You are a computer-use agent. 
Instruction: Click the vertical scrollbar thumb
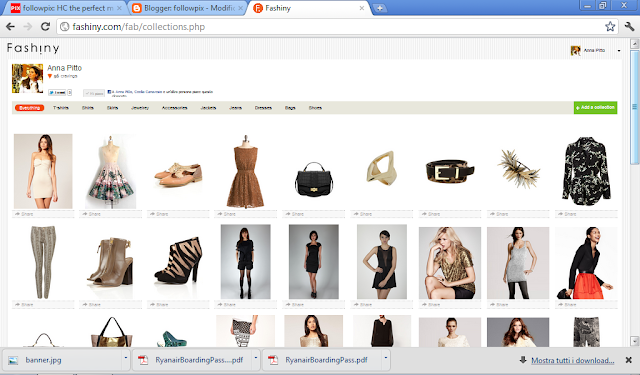coord(634,107)
